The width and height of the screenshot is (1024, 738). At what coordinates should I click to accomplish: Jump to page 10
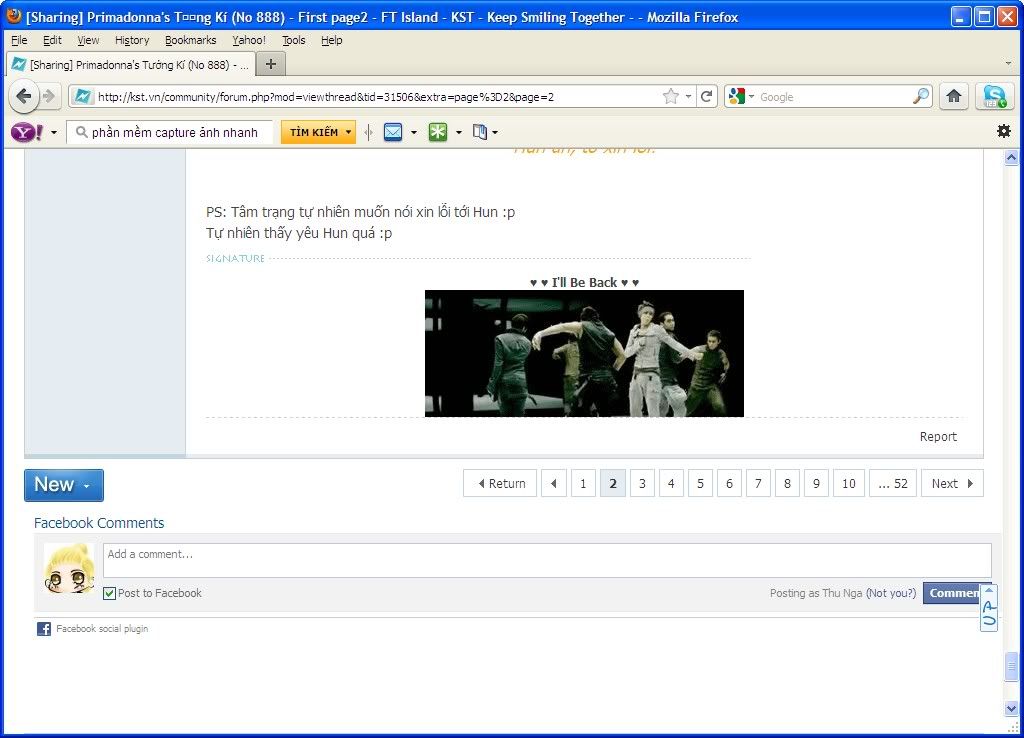[848, 483]
